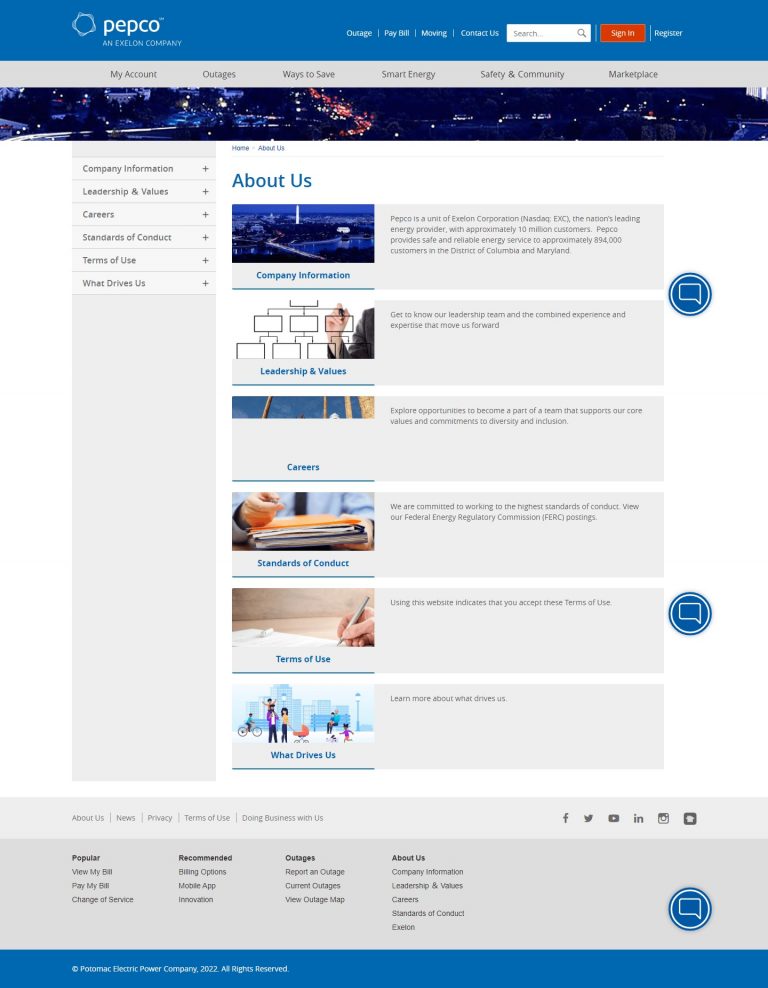Focus the Search input field
This screenshot has width=768, height=988.
542,33
